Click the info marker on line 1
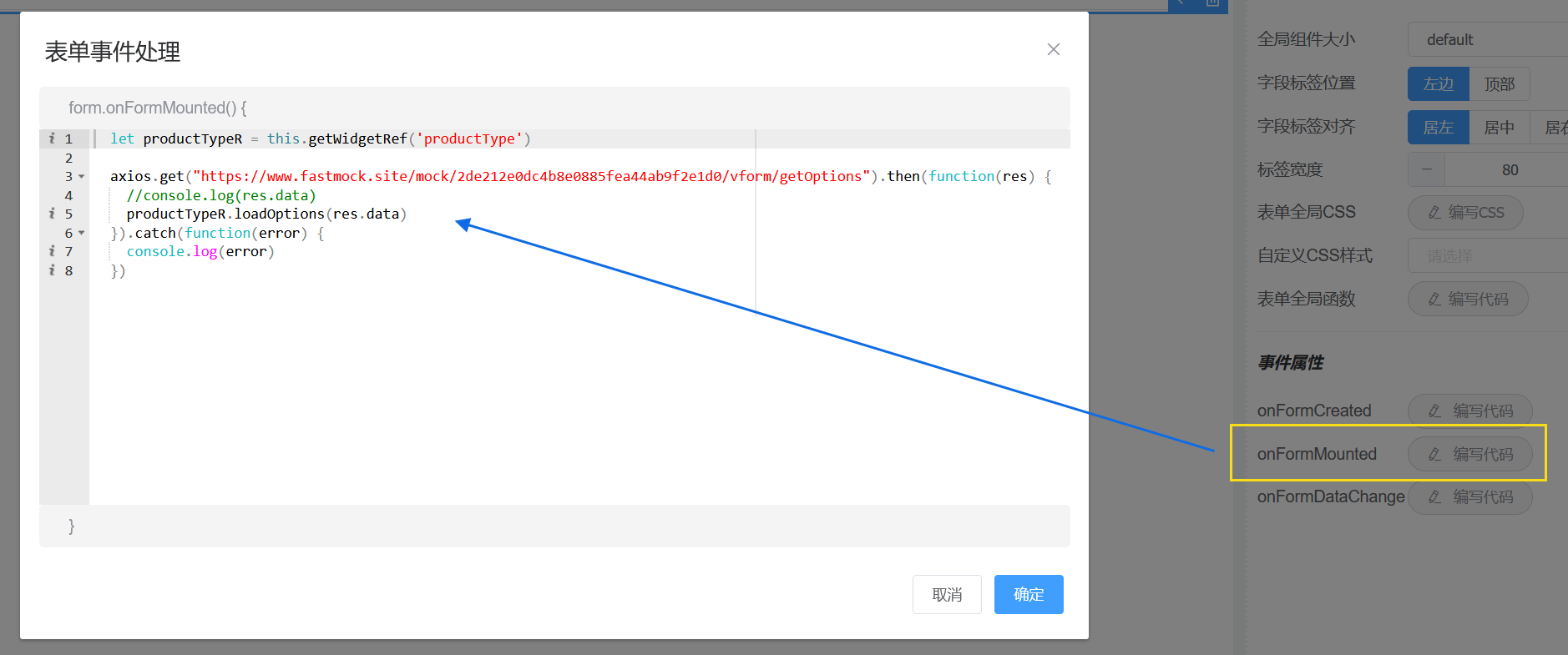 [52, 139]
